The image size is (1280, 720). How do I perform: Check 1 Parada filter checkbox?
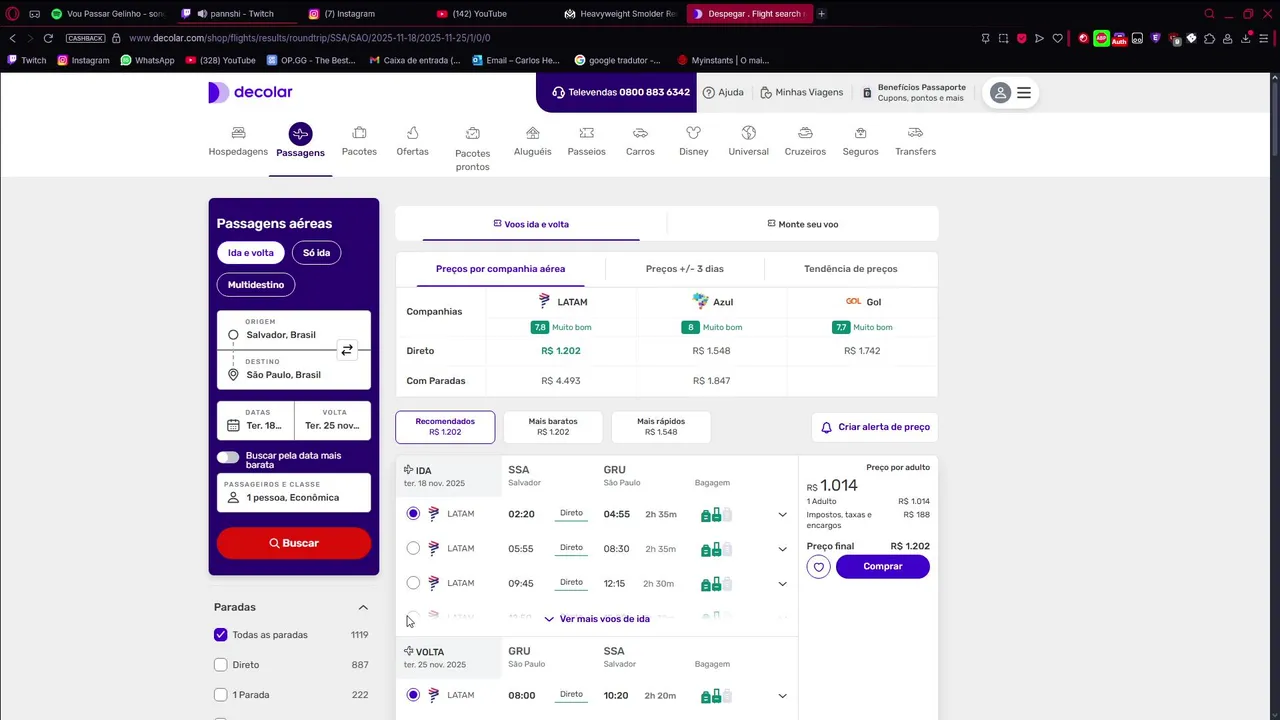(220, 695)
